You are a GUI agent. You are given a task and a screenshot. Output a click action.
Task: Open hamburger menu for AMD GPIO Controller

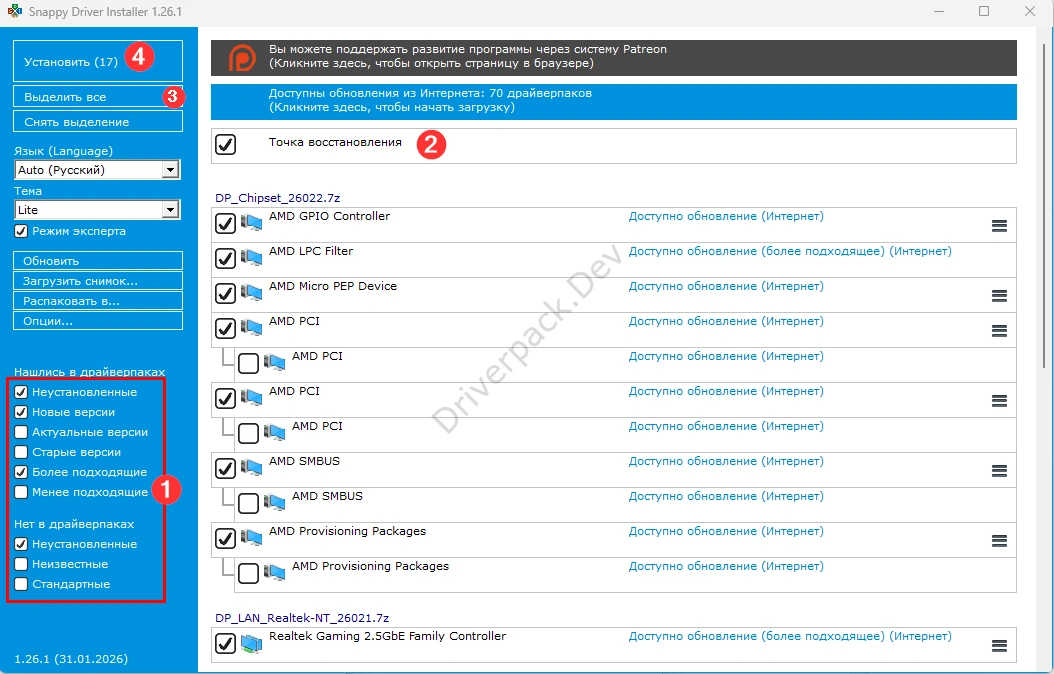[x=999, y=226]
